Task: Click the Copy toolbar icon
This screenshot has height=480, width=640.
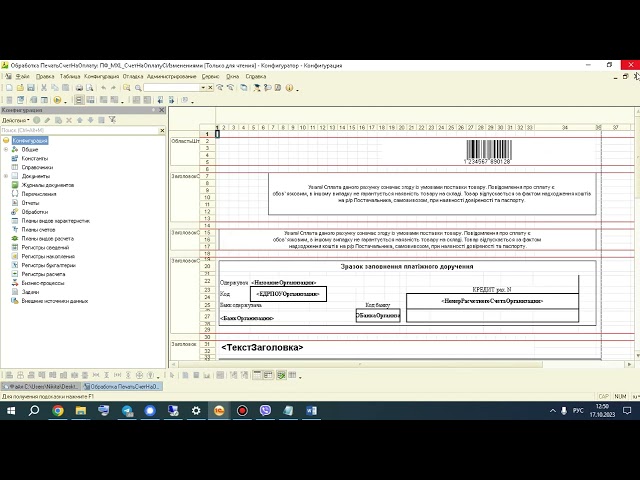Action: click(x=55, y=88)
